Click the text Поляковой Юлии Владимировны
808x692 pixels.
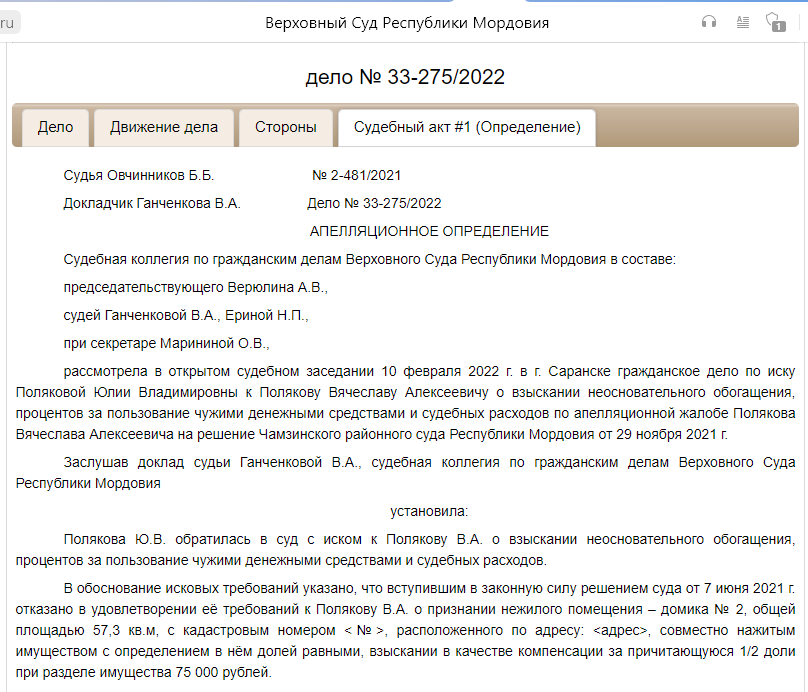pyautogui.click(x=126, y=393)
